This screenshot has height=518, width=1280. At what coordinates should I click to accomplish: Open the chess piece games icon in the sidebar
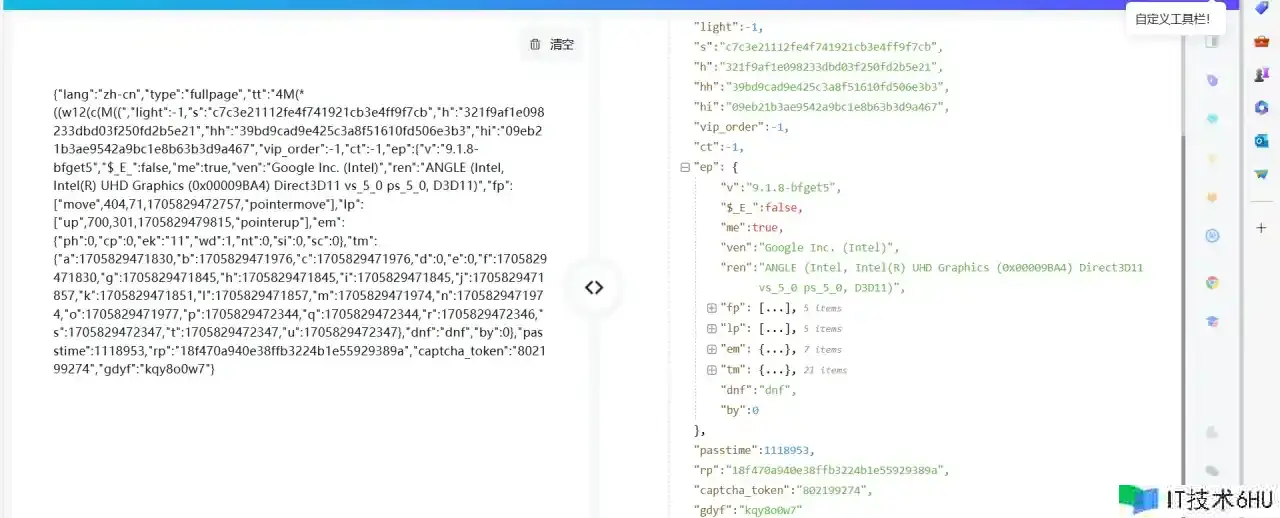(x=1261, y=74)
